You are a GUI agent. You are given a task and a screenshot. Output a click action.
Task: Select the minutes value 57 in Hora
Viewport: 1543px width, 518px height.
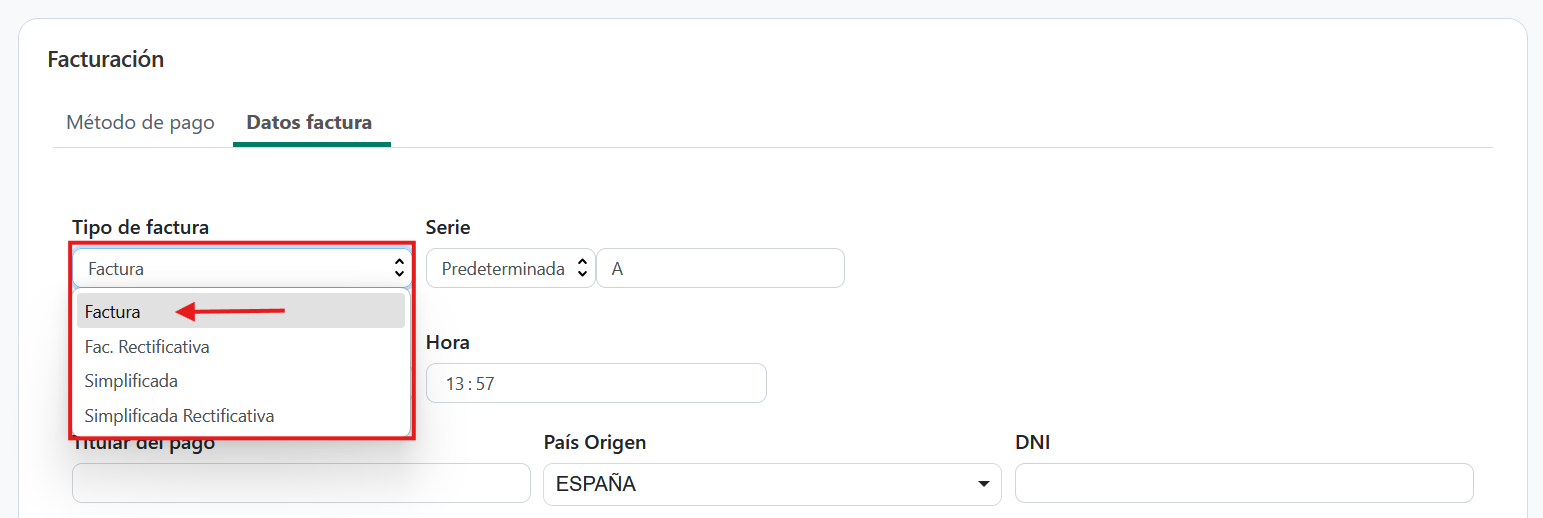point(485,383)
